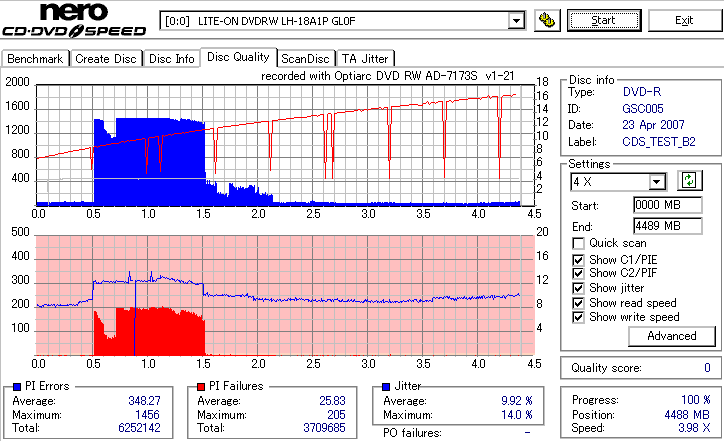
Task: Click the Position value 4488 MB
Action: coord(687,415)
